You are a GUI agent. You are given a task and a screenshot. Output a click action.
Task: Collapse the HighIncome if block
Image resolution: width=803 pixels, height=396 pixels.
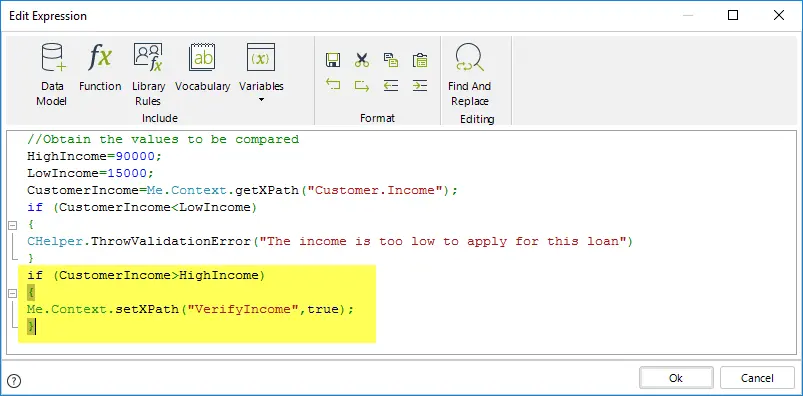tap(13, 293)
